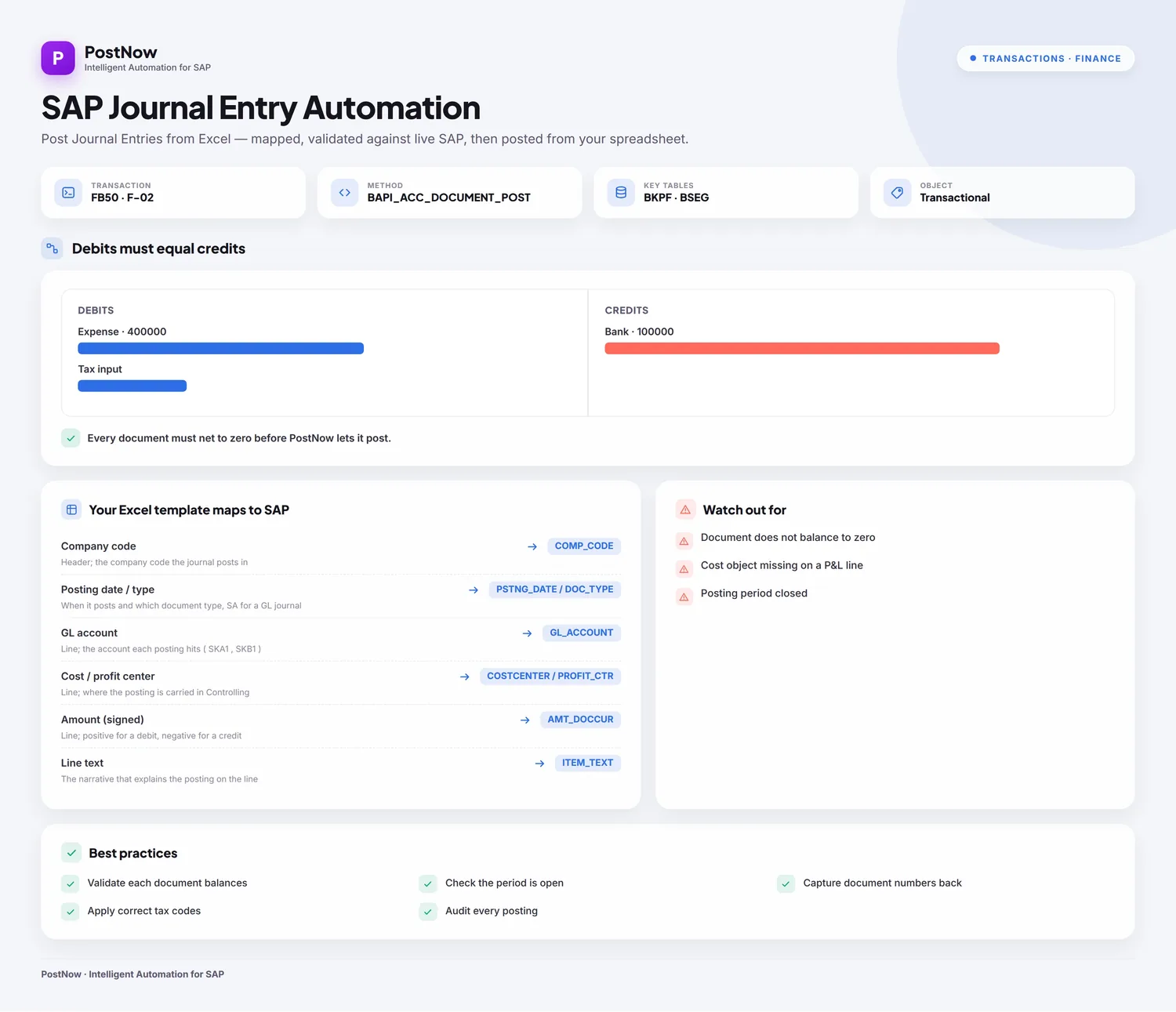The height and width of the screenshot is (1012, 1176).
Task: Click the text Cost object missing on a P&L line
Action: [x=782, y=565]
